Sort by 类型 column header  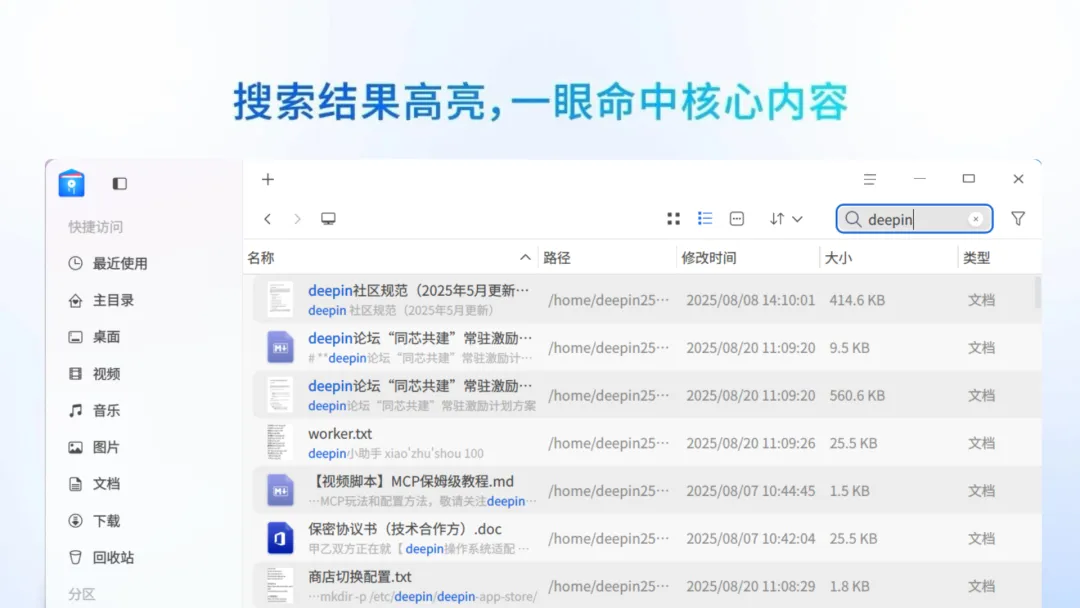999,258
